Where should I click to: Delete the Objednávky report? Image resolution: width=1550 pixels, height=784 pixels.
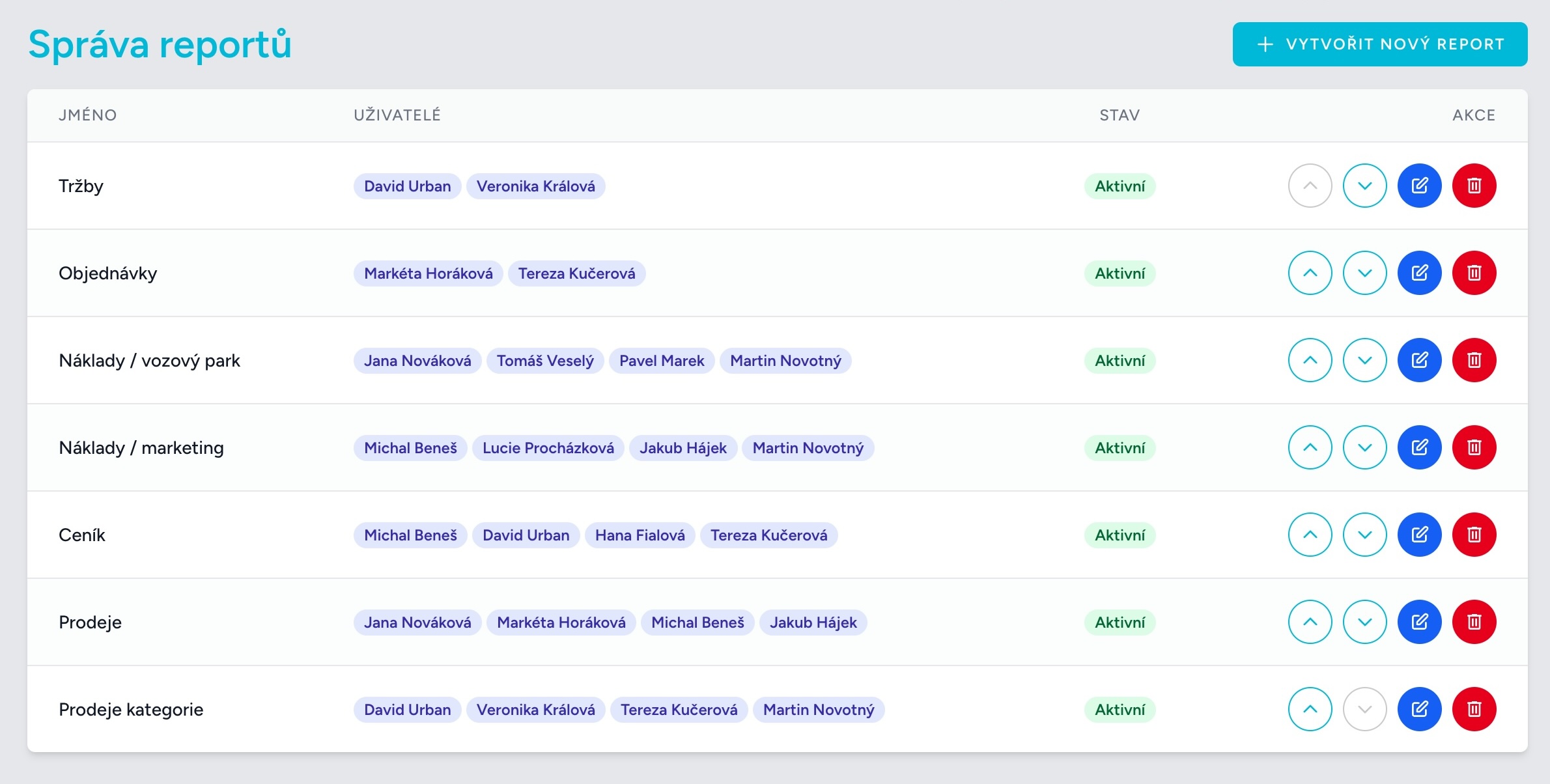click(x=1474, y=273)
